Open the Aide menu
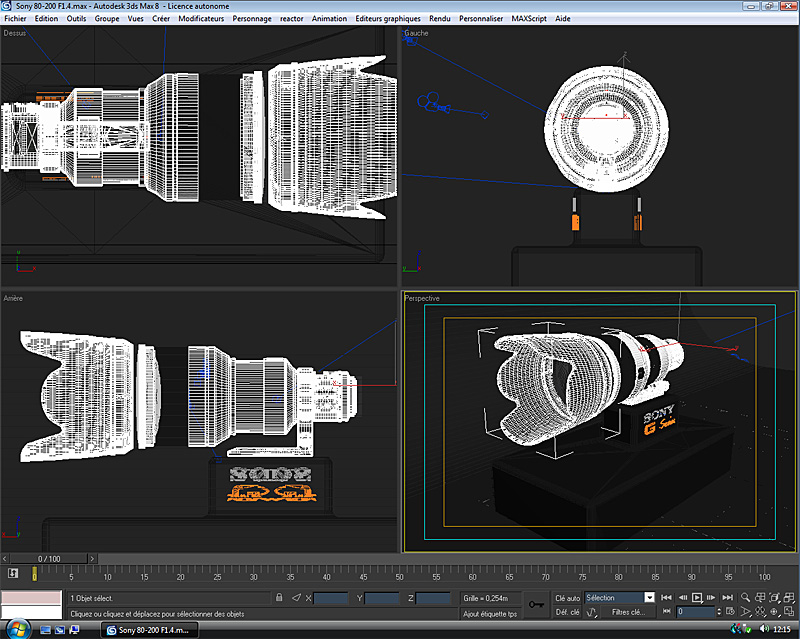Image resolution: width=800 pixels, height=639 pixels. 562,18
